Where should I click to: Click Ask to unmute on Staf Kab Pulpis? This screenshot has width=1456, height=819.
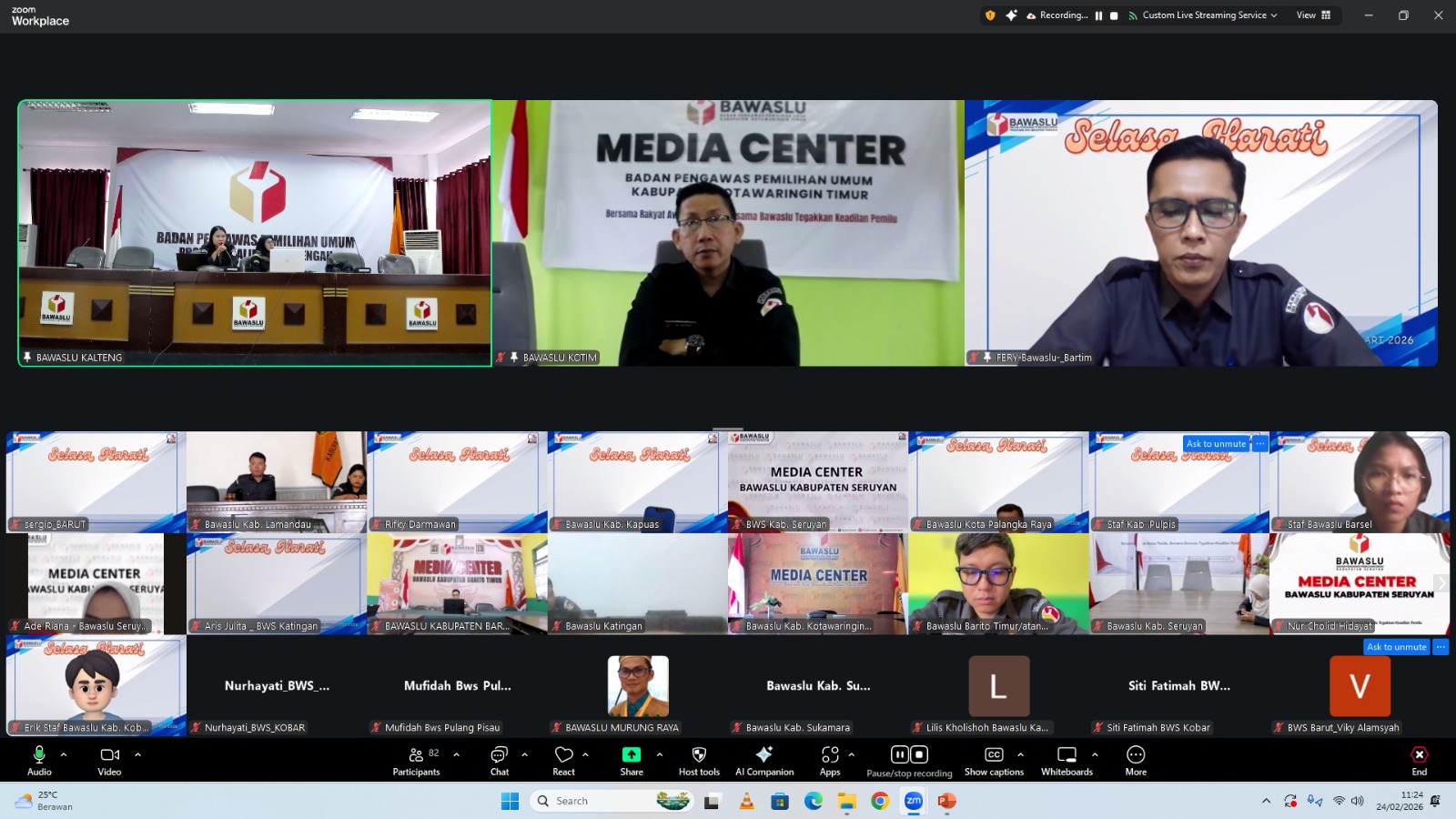click(1216, 444)
